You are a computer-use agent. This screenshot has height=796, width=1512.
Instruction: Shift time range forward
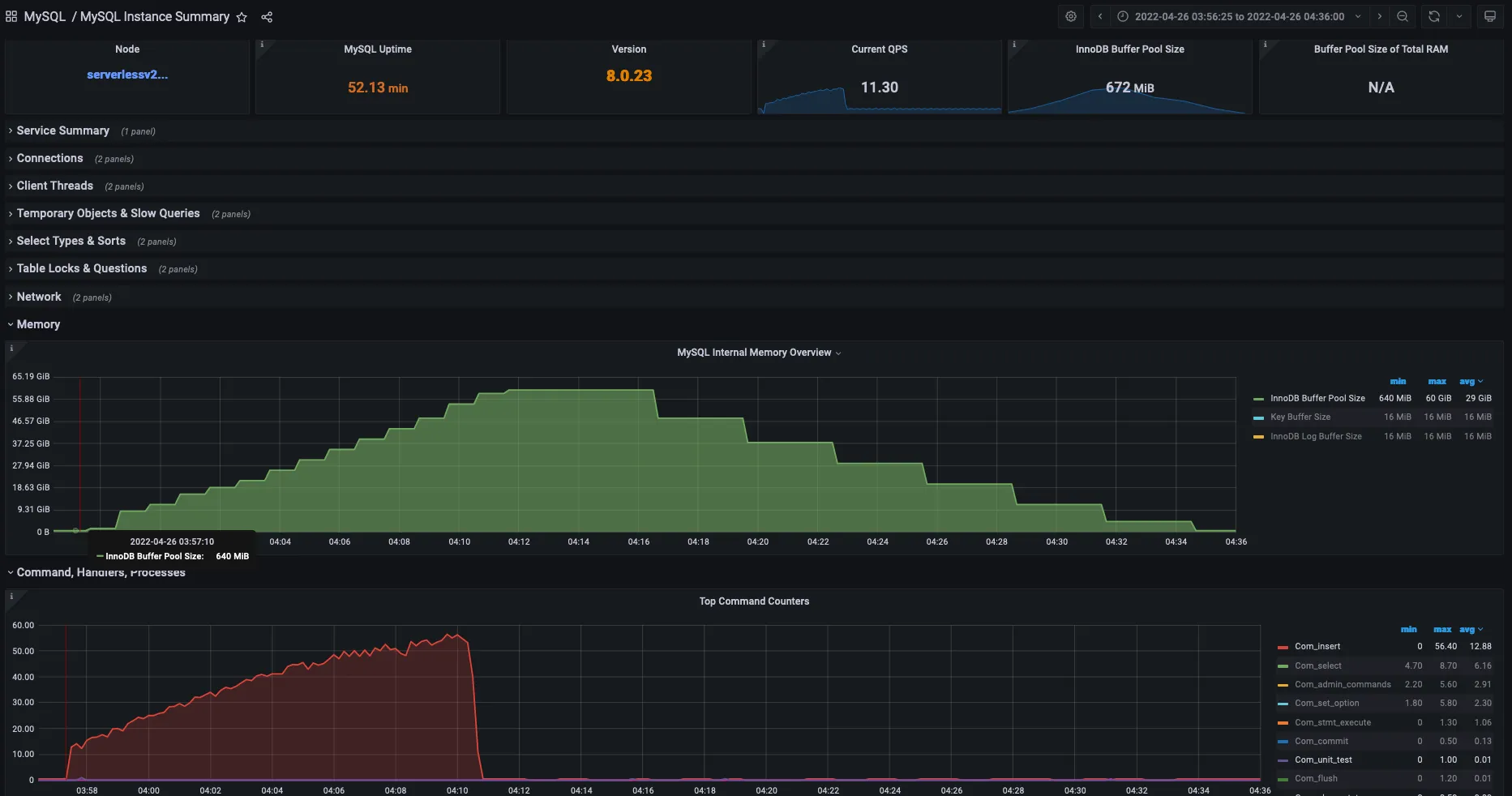click(1380, 16)
